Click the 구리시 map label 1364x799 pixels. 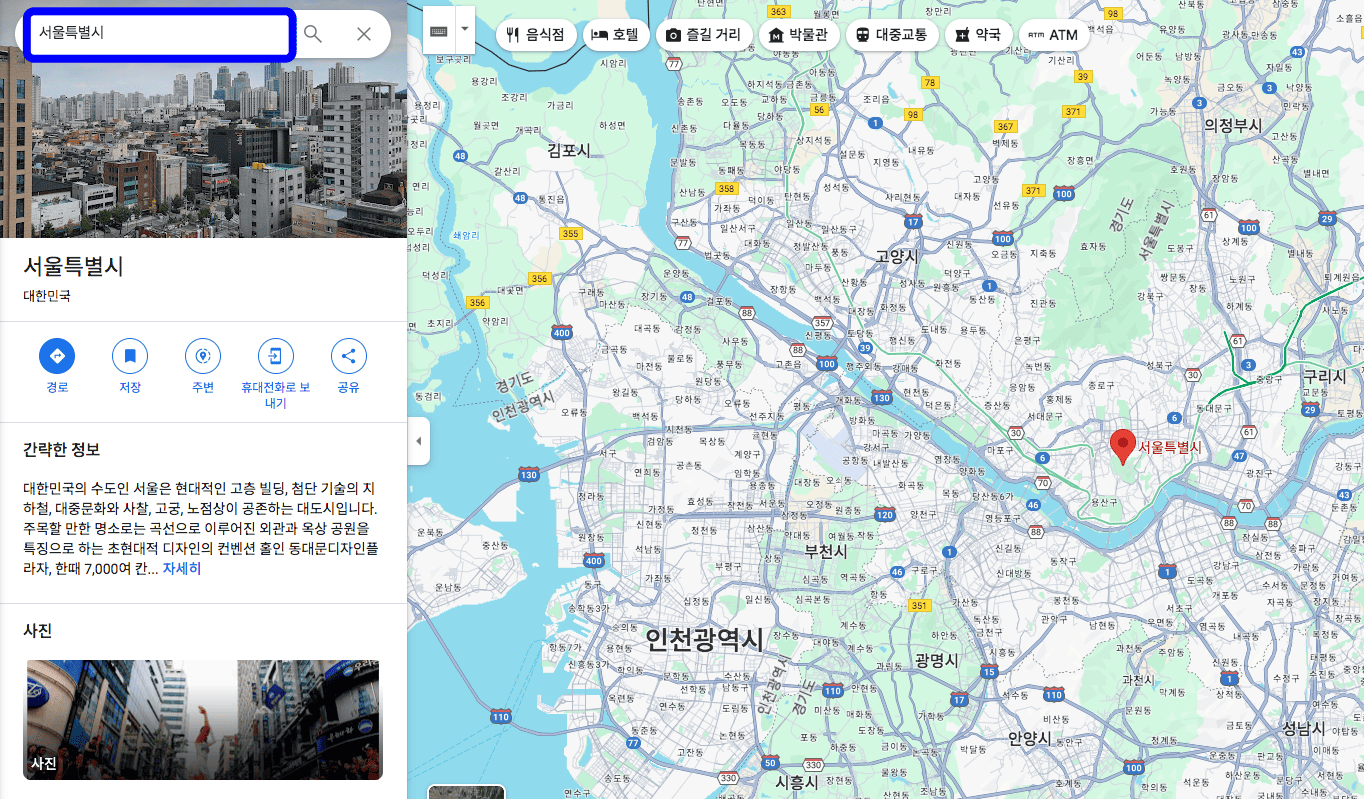(x=1324, y=376)
